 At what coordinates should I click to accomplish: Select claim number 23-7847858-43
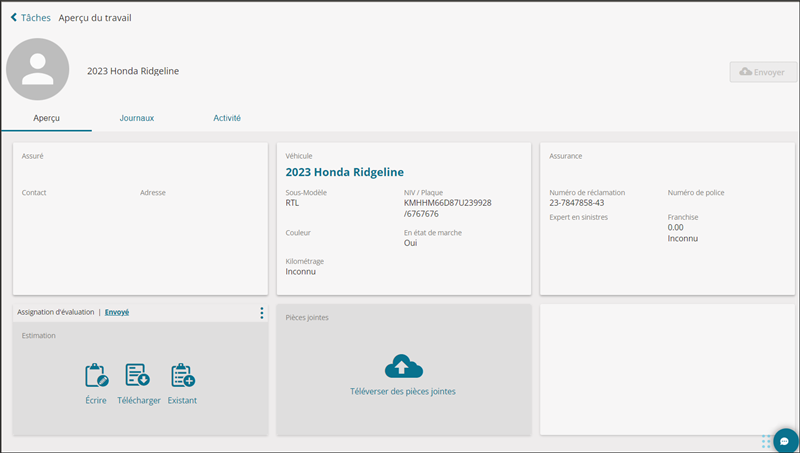[x=577, y=203]
